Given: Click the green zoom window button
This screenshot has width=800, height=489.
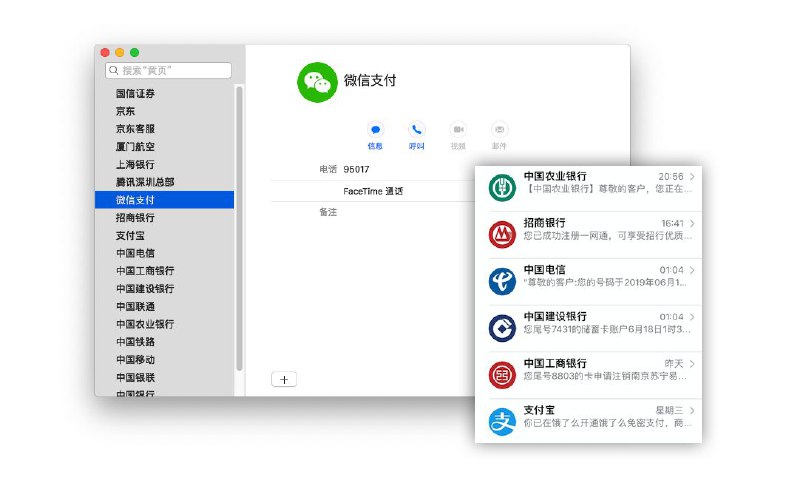Looking at the screenshot, I should 135,53.
